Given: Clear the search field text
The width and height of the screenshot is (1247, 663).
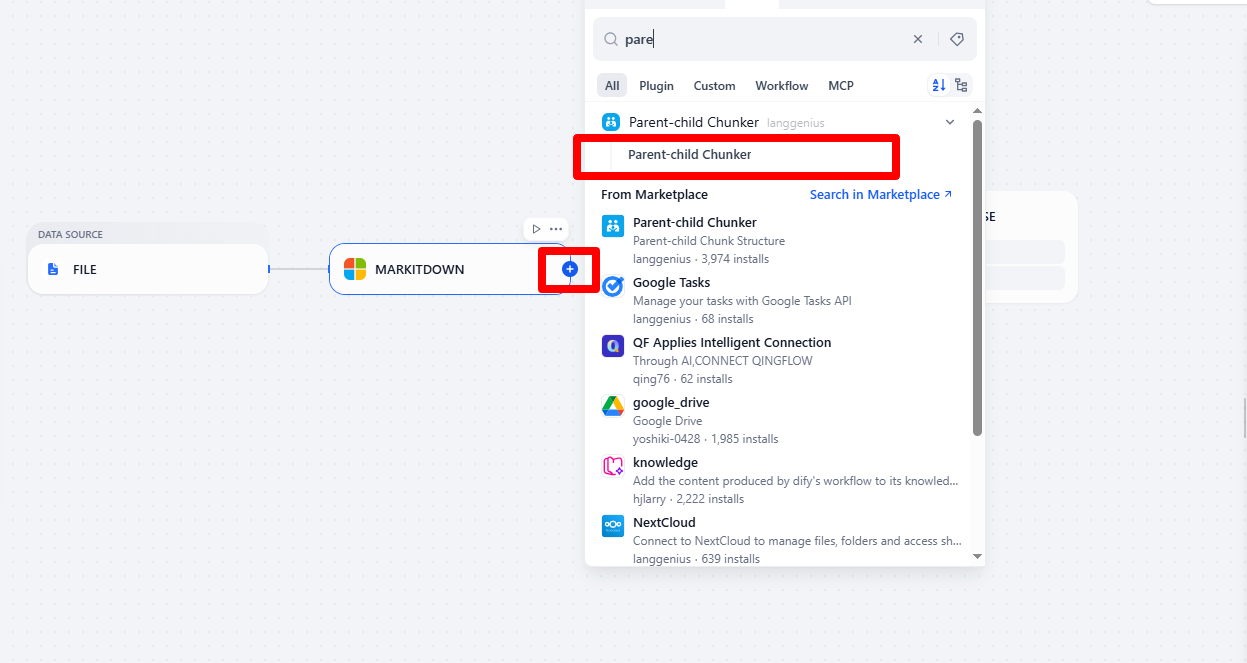Looking at the screenshot, I should click(917, 39).
